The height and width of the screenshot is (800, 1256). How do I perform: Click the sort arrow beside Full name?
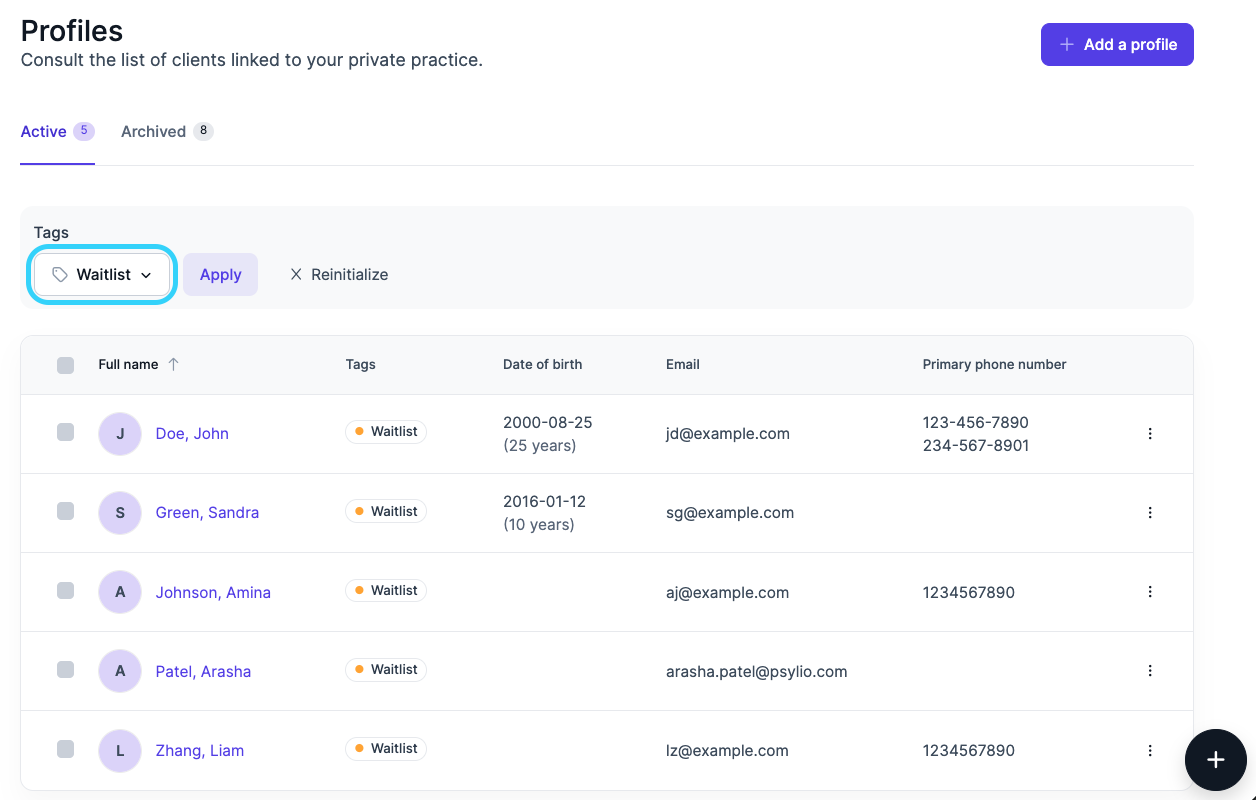click(173, 365)
